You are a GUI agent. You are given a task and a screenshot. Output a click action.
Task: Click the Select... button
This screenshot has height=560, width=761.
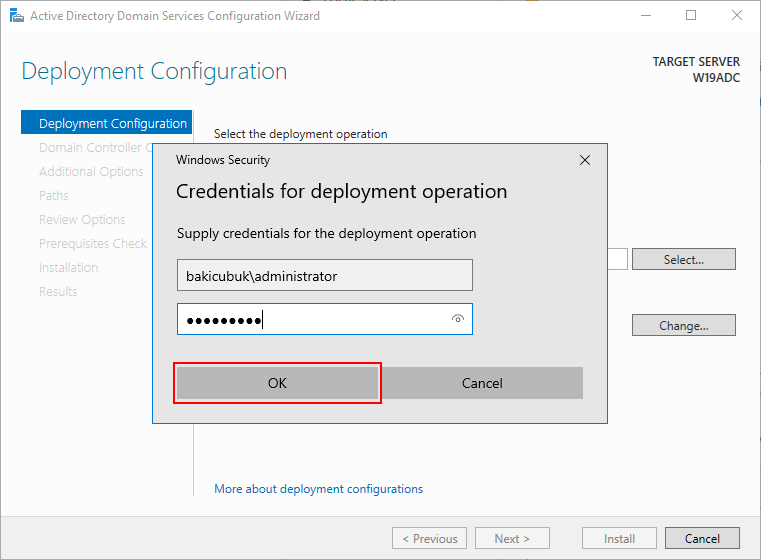(683, 259)
